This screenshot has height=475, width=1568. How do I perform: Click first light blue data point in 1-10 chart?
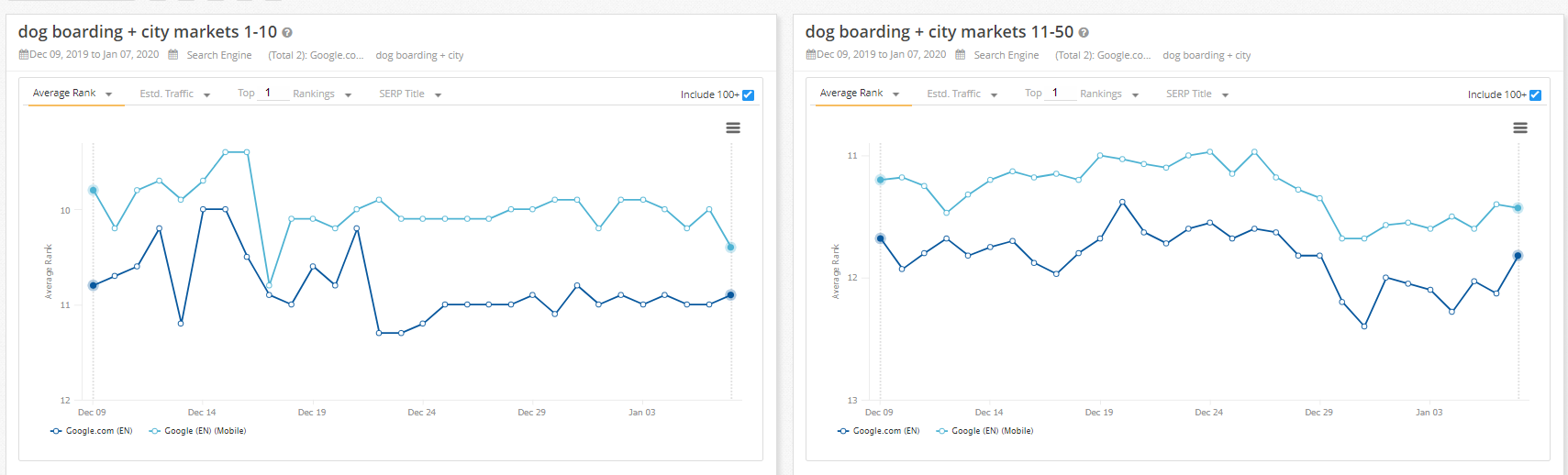pos(93,191)
